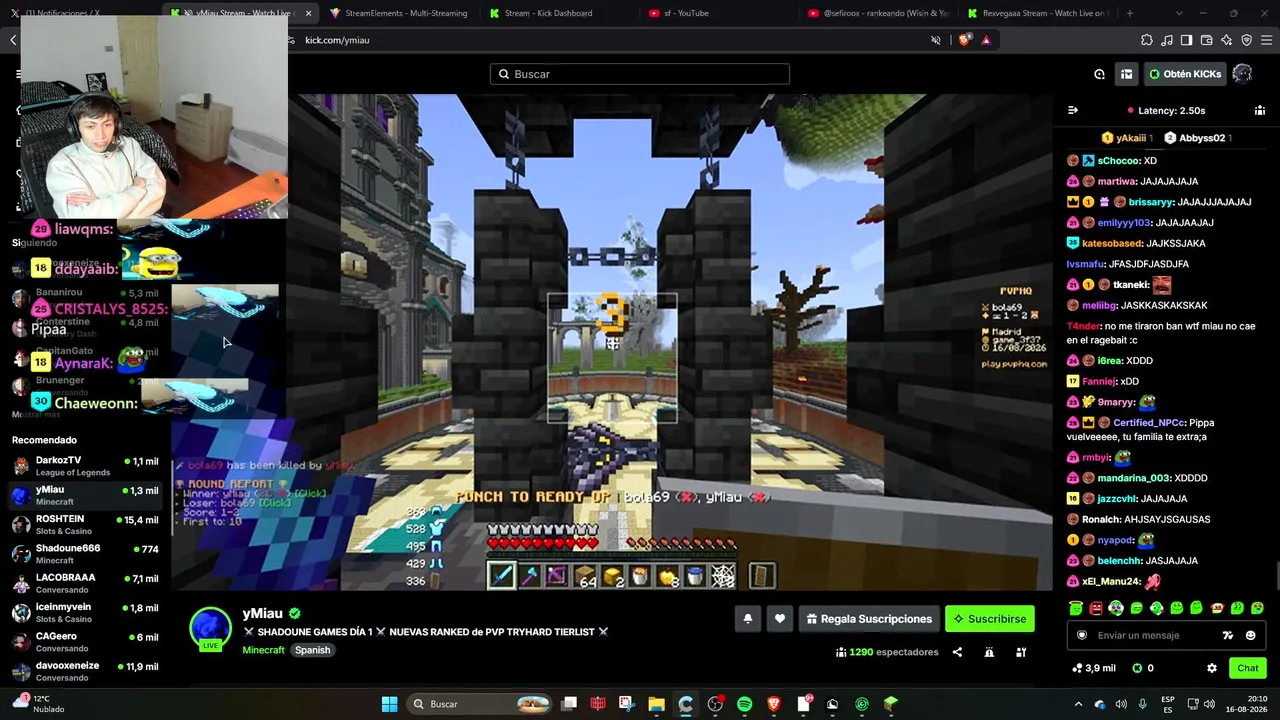The width and height of the screenshot is (1280, 720).
Task: Open ROSHTEIN recommended channel
Action: 86,524
